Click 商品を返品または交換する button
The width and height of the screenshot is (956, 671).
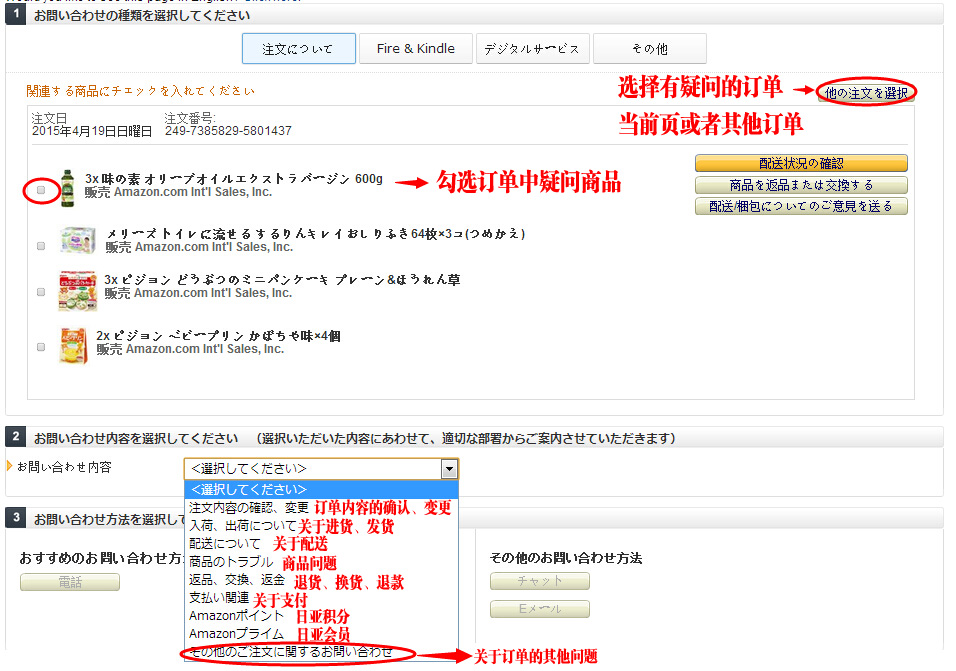point(801,185)
